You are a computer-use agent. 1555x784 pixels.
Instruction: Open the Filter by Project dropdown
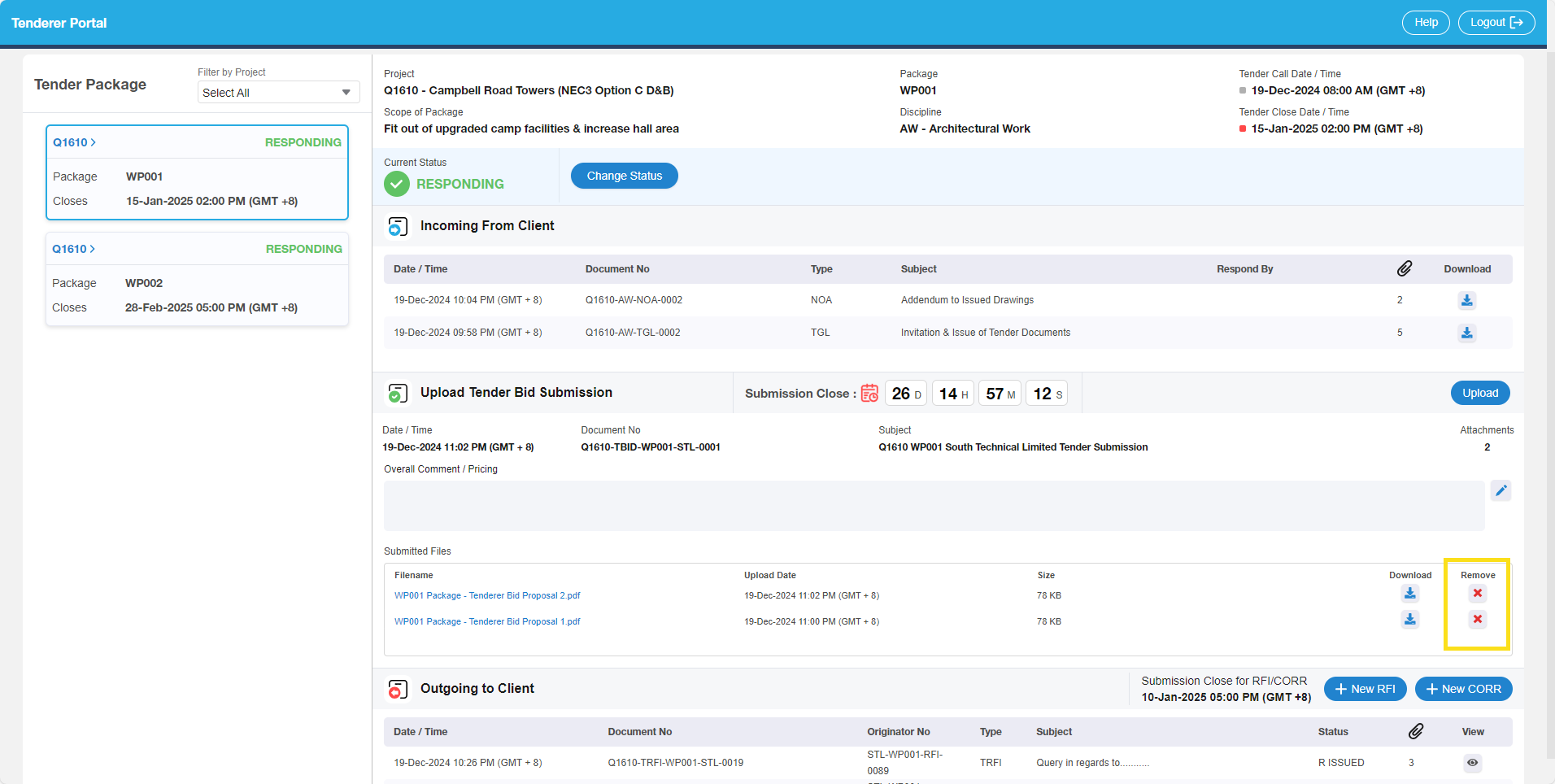coord(278,92)
